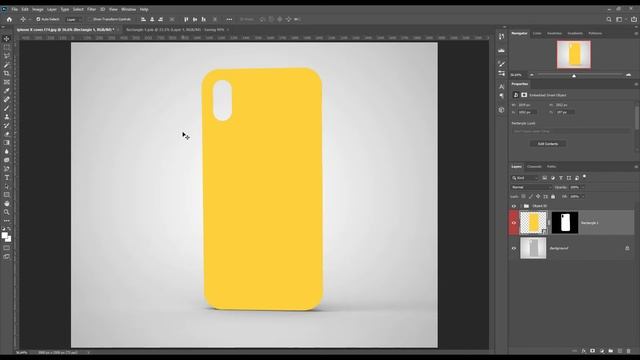This screenshot has height=360, width=640.
Task: Open the Edit Toolbar three-dots button
Action: 7,221
